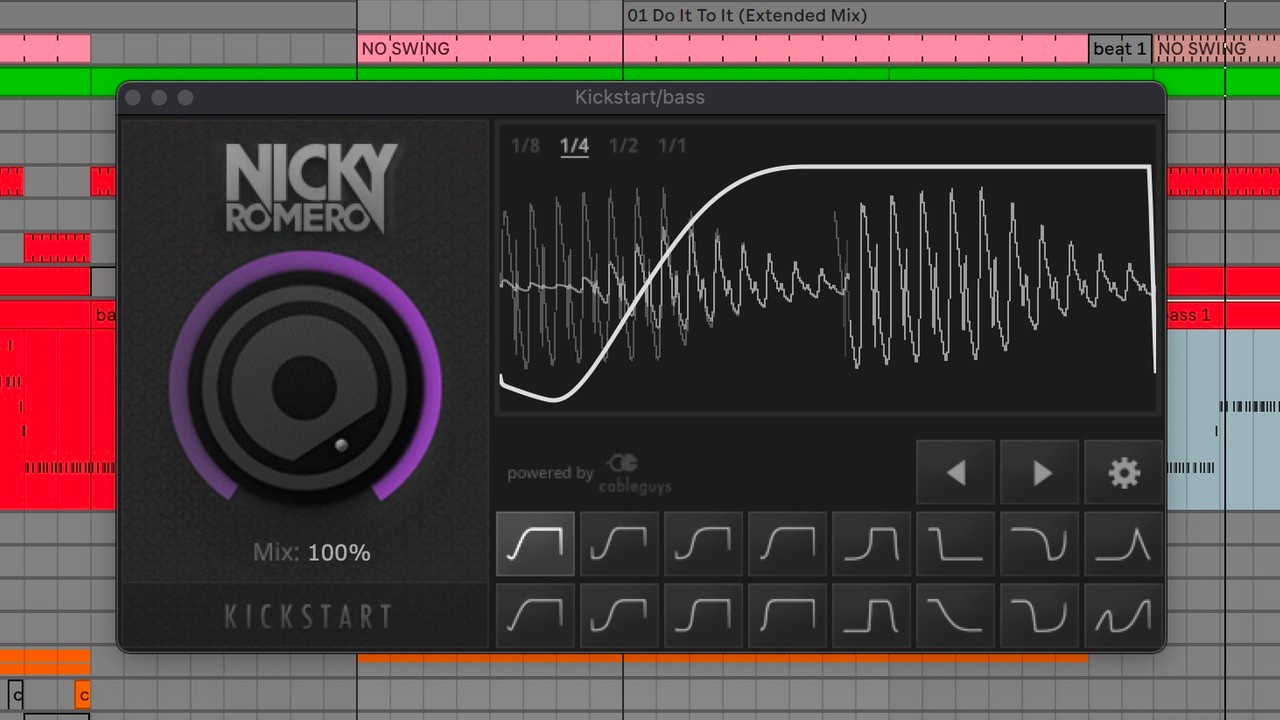Select the sixth top-row preset with the sharp drop
This screenshot has width=1280, height=720.
[x=956, y=544]
